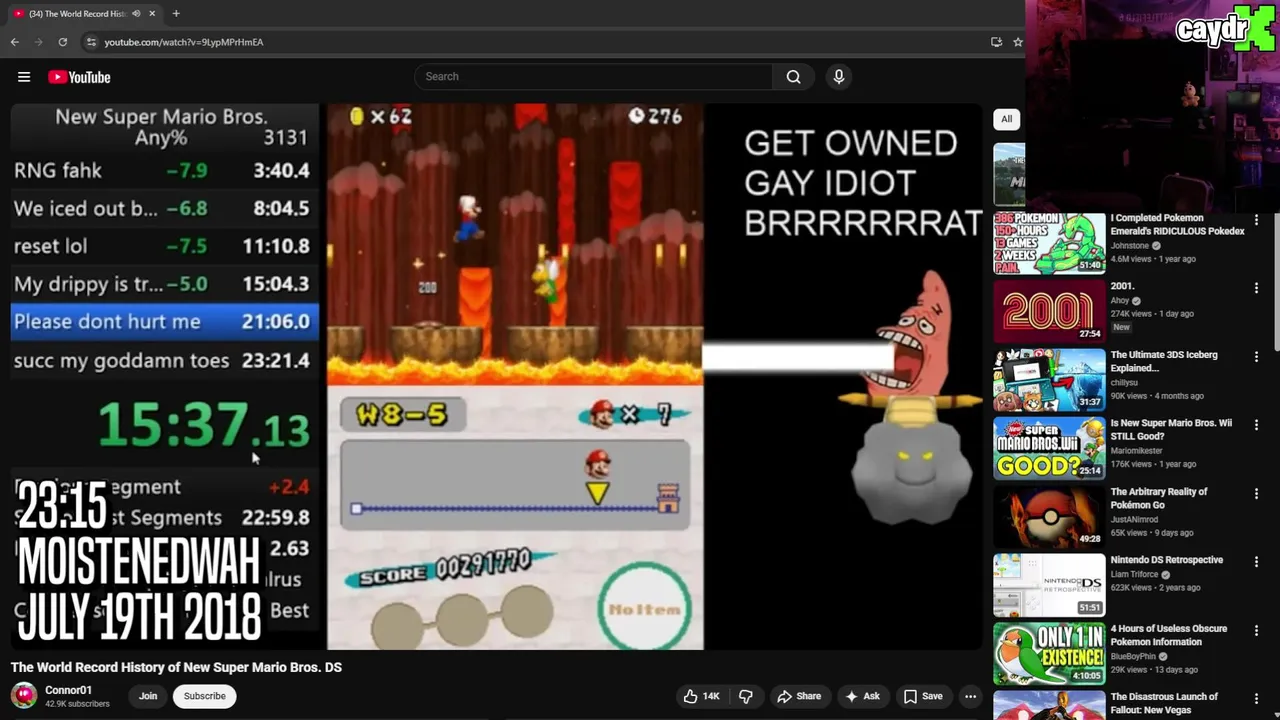Open options menu for Pokémon Go video
The height and width of the screenshot is (720, 1280).
(x=1256, y=494)
